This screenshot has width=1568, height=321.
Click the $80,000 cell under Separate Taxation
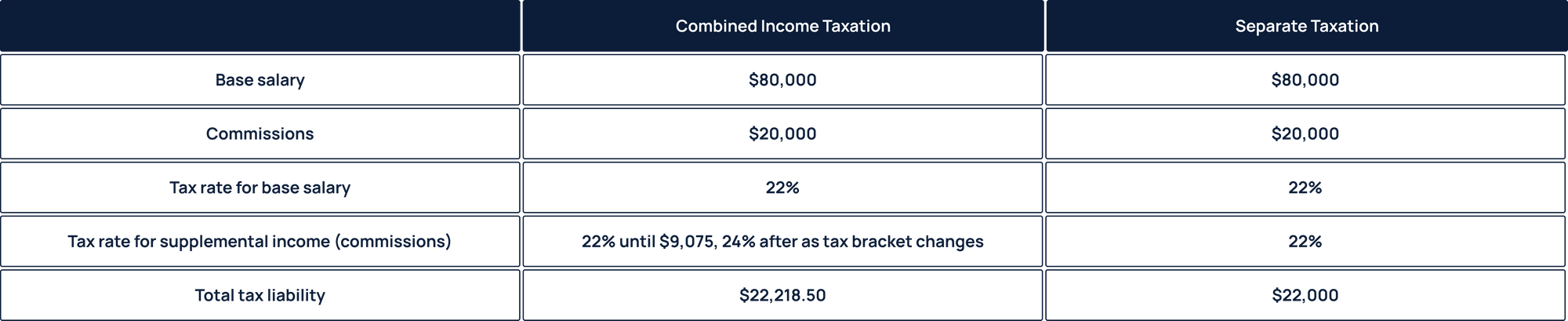[x=1306, y=80]
